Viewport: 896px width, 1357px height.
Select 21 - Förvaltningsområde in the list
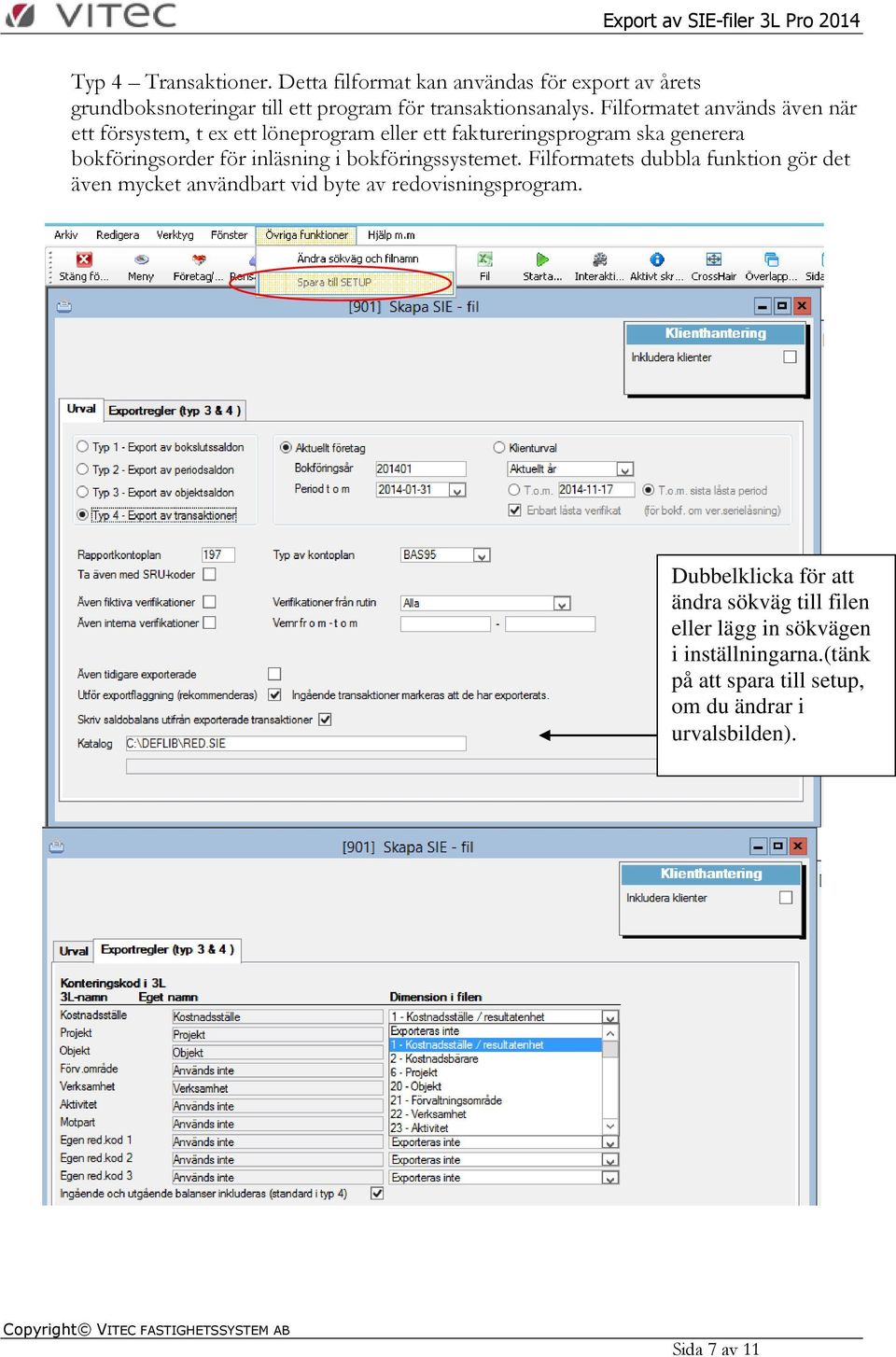(x=496, y=1100)
